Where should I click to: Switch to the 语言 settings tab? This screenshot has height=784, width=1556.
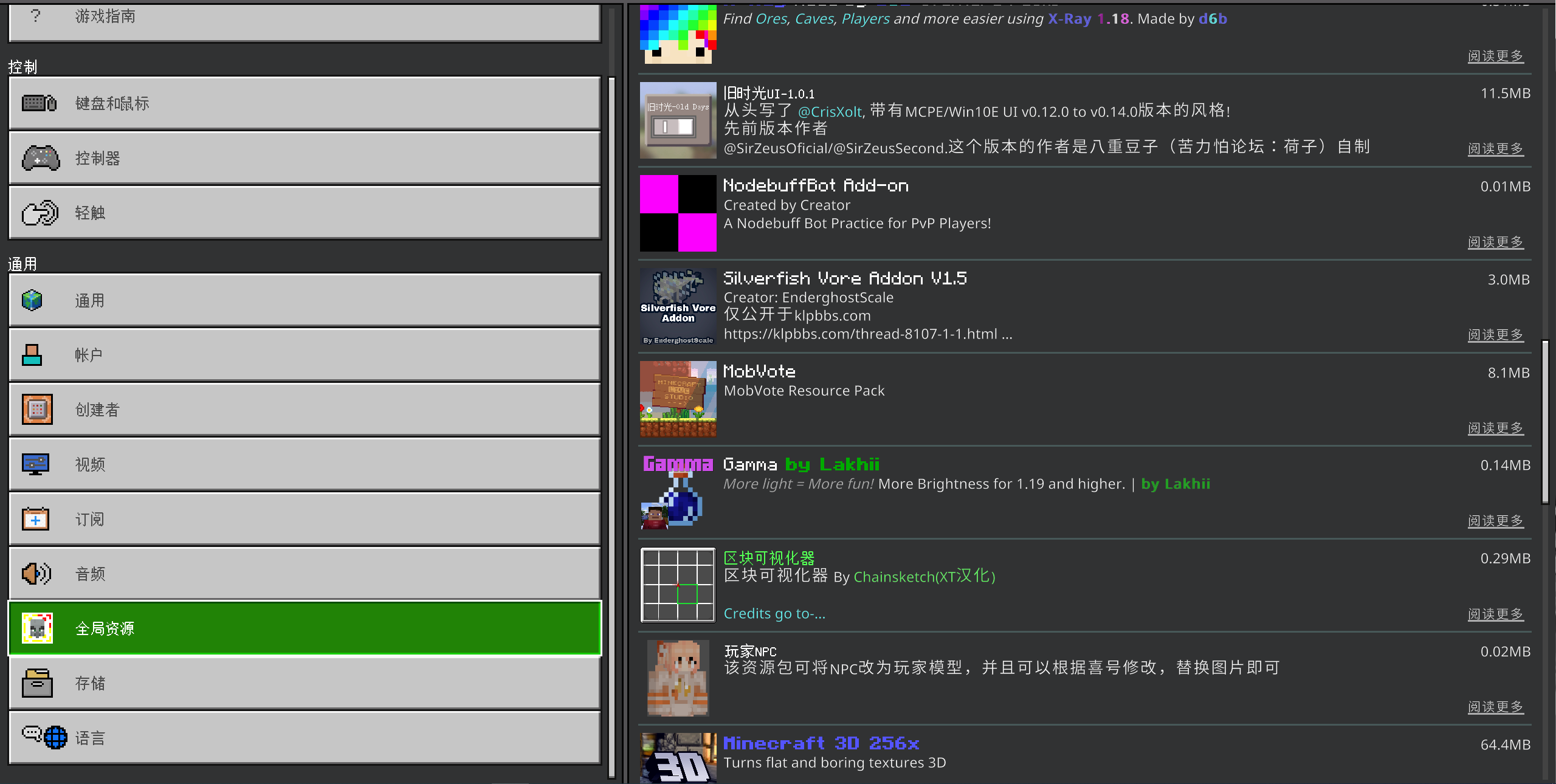(x=305, y=738)
